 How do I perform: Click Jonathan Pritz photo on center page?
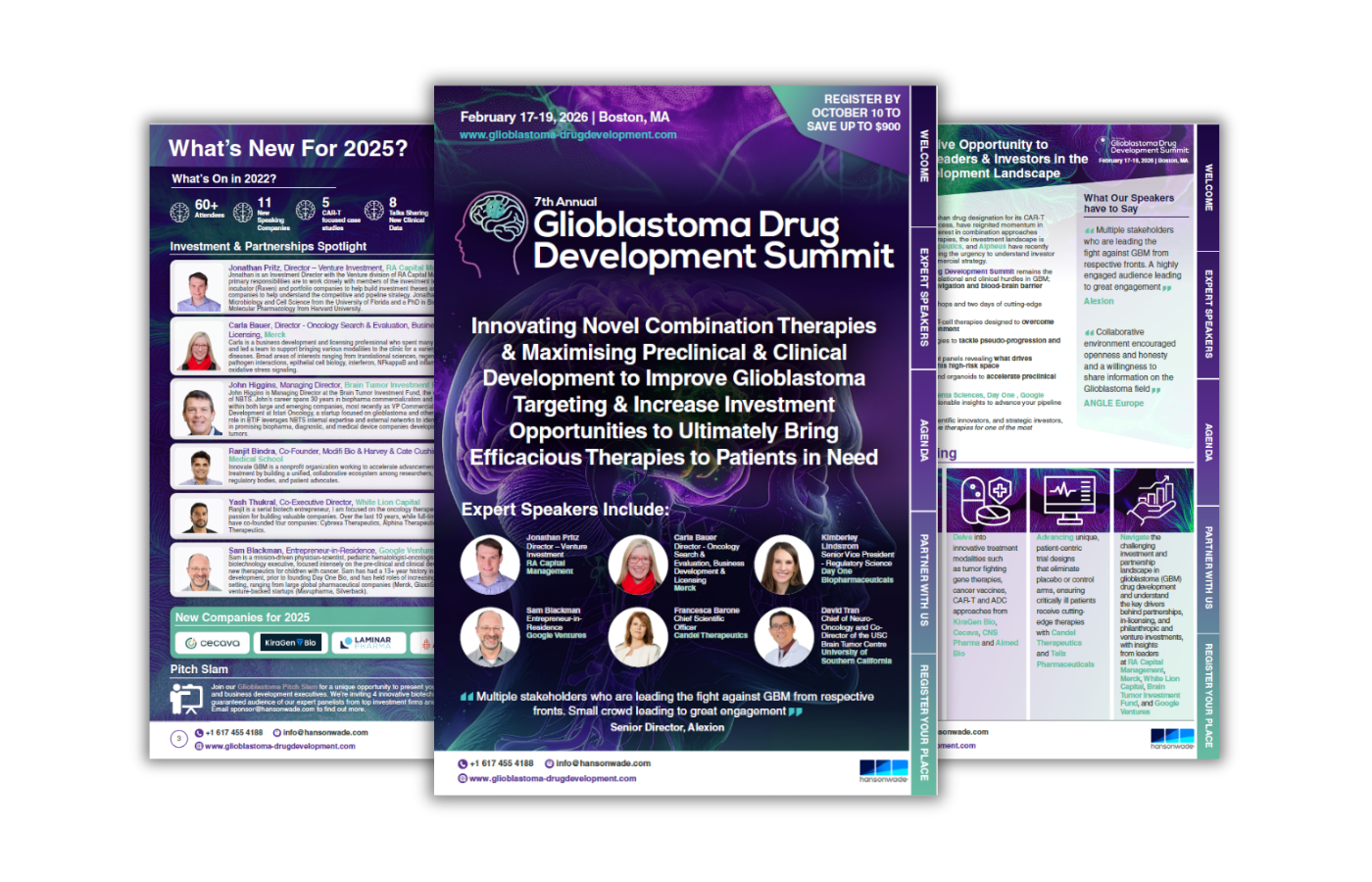tap(490, 565)
